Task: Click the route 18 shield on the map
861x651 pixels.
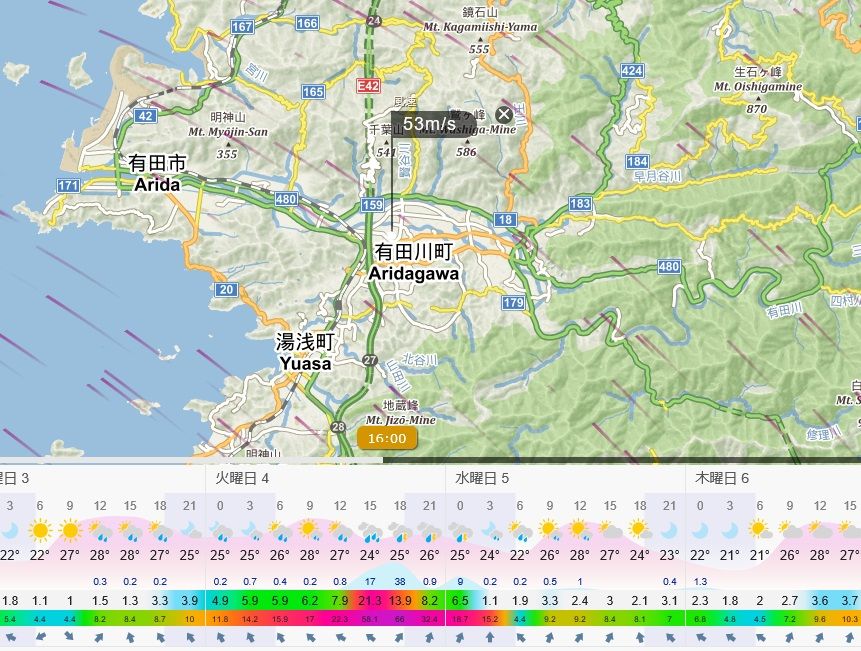Action: coord(505,220)
